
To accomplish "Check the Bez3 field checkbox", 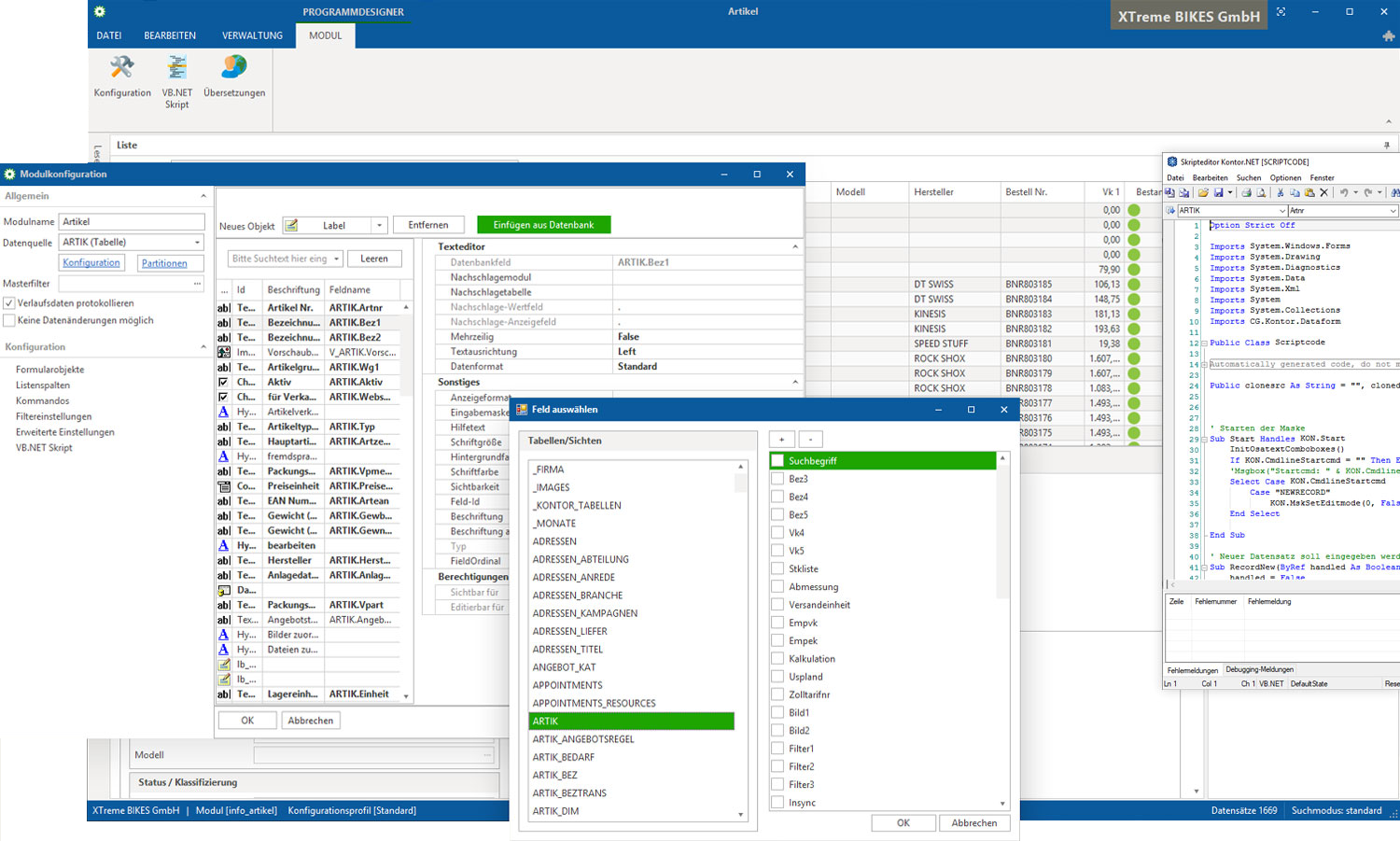I will [x=777, y=479].
